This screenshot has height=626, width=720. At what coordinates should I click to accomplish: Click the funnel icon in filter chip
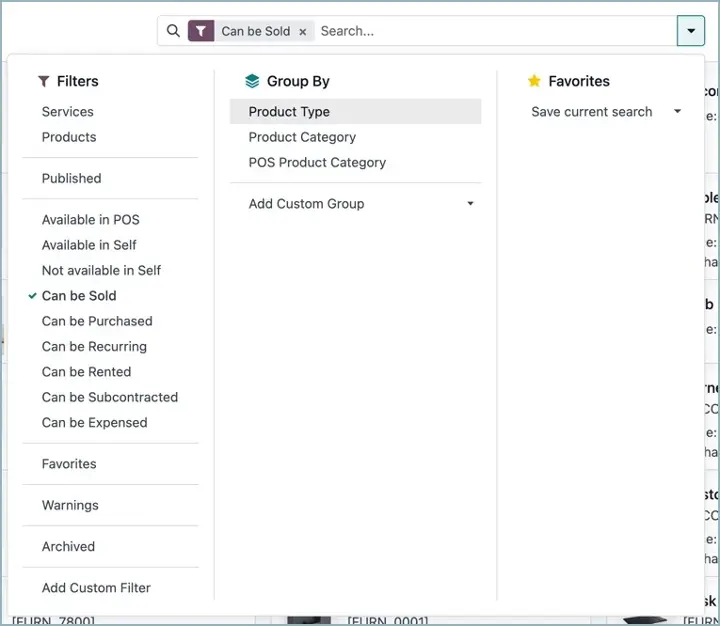click(201, 31)
